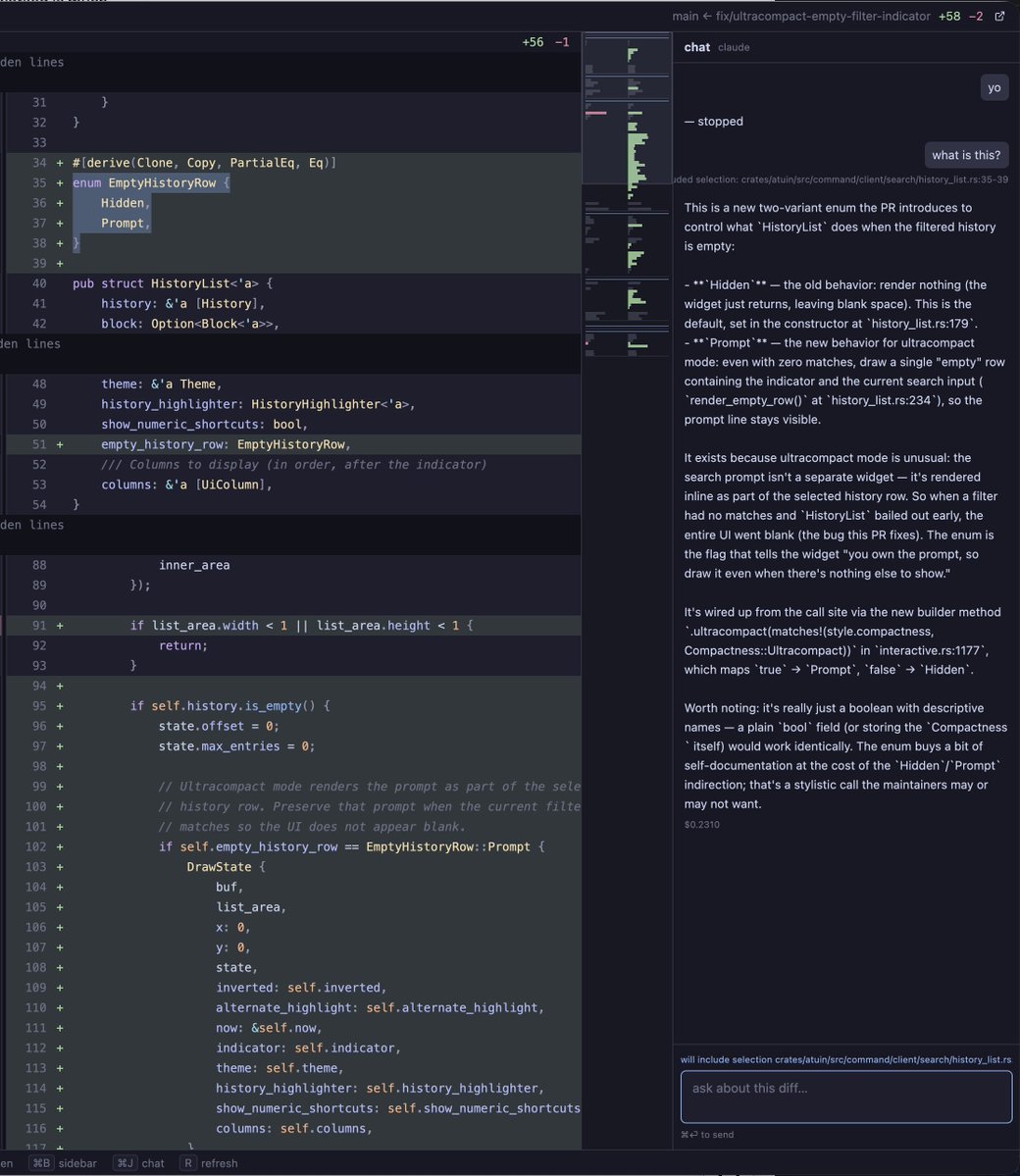Click 'return;' on line 92
The image size is (1020, 1176).
coord(183,645)
